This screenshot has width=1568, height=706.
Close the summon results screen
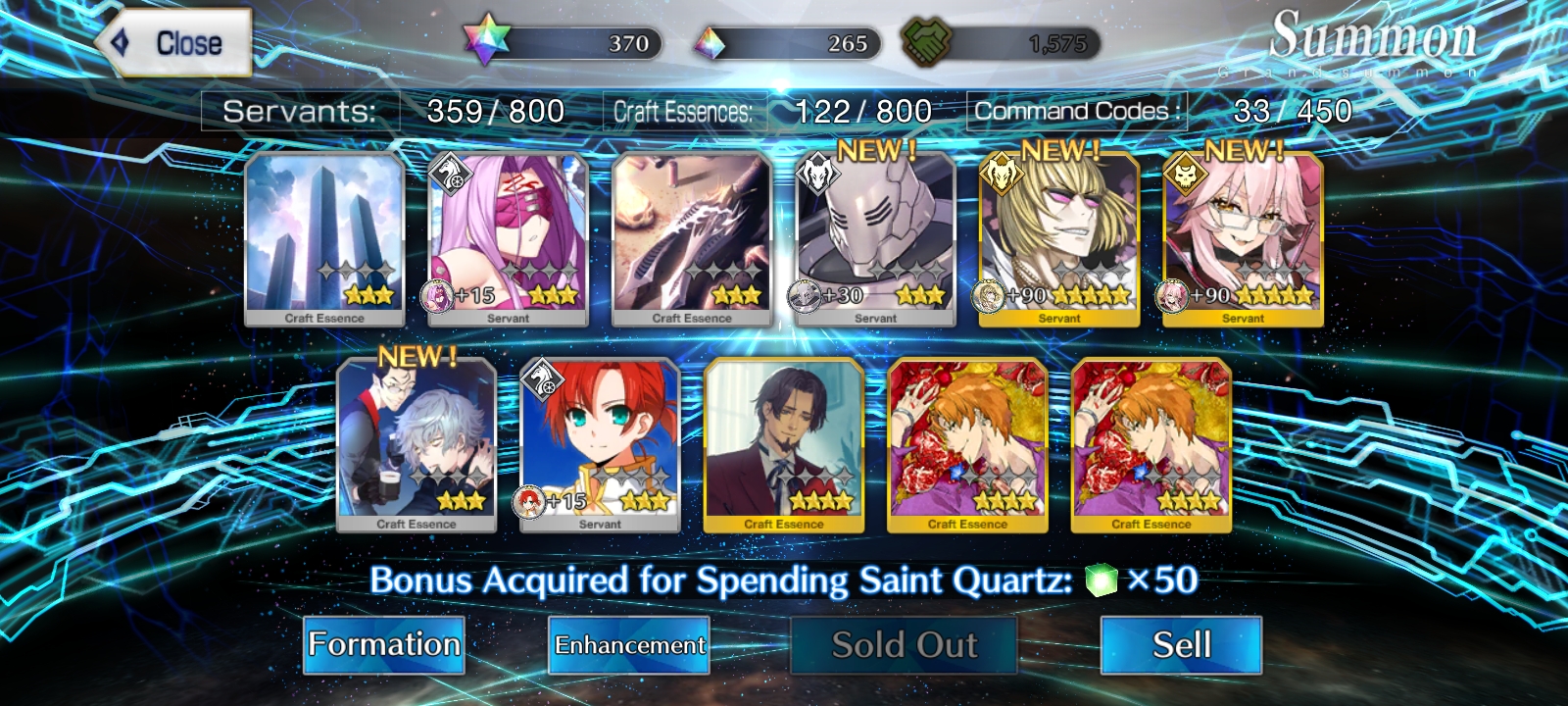pos(174,43)
